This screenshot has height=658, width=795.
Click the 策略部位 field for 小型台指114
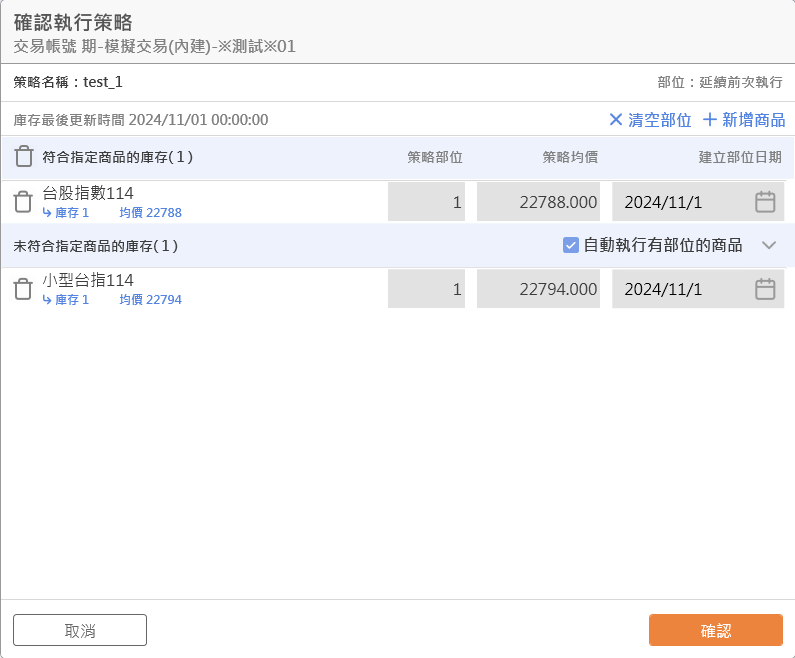pyautogui.click(x=426, y=289)
